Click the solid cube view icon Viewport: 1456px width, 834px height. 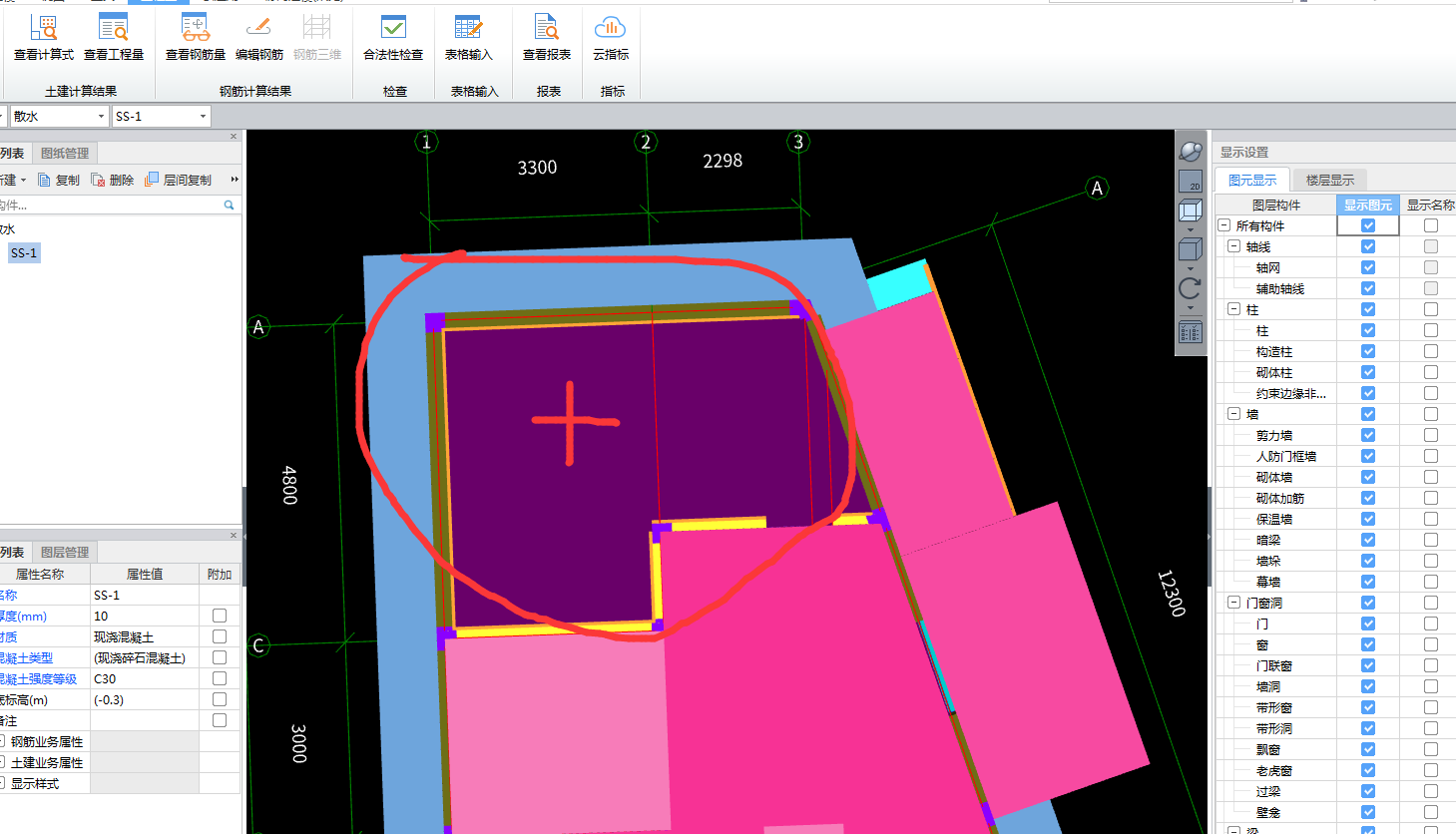1191,249
